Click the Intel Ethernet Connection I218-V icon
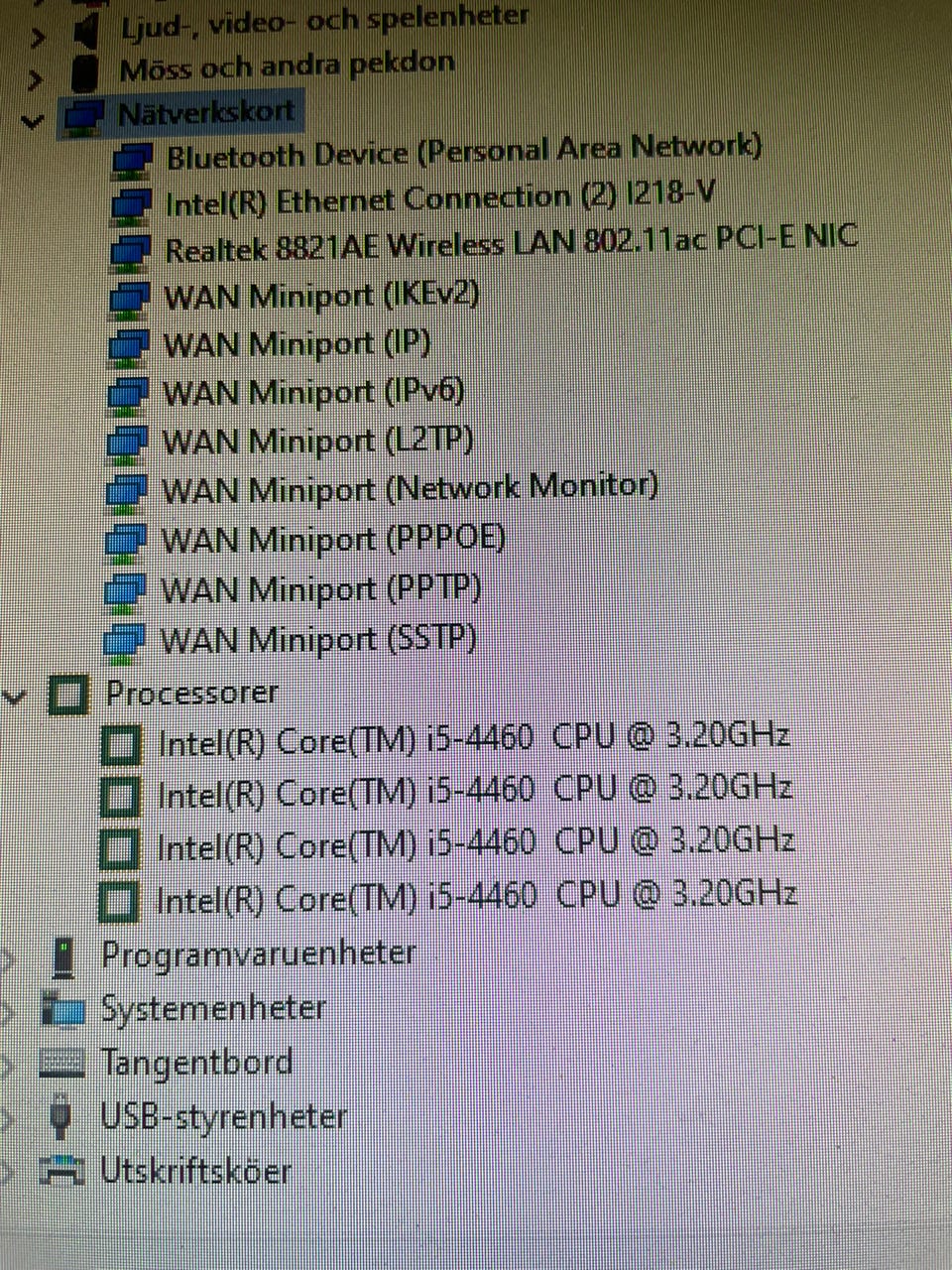This screenshot has height=1270, width=952. [131, 205]
